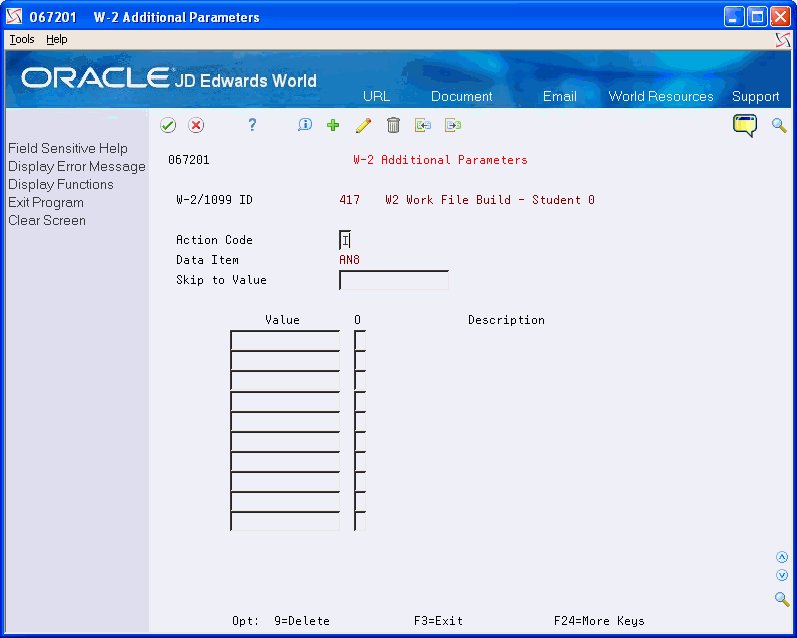The image size is (797, 638).
Task: Select Display Error Message
Action: click(77, 166)
